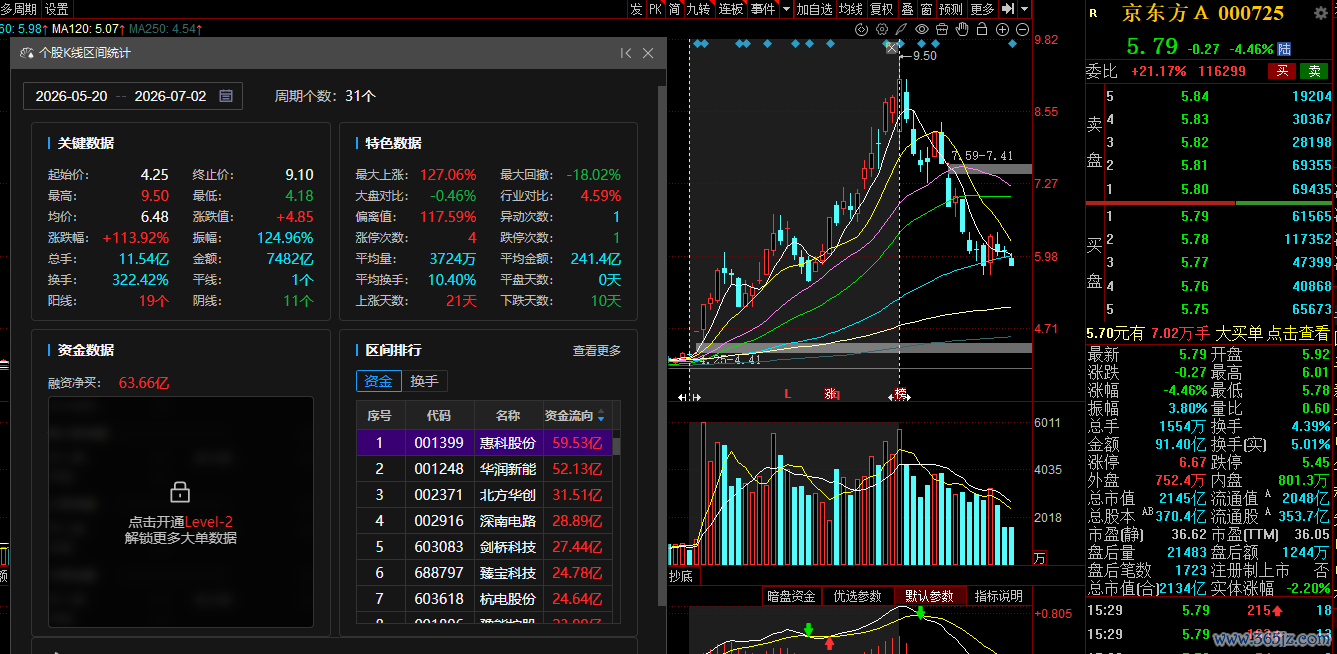Toggle the 预测 forecast button
The height and width of the screenshot is (654, 1337).
coord(950,9)
